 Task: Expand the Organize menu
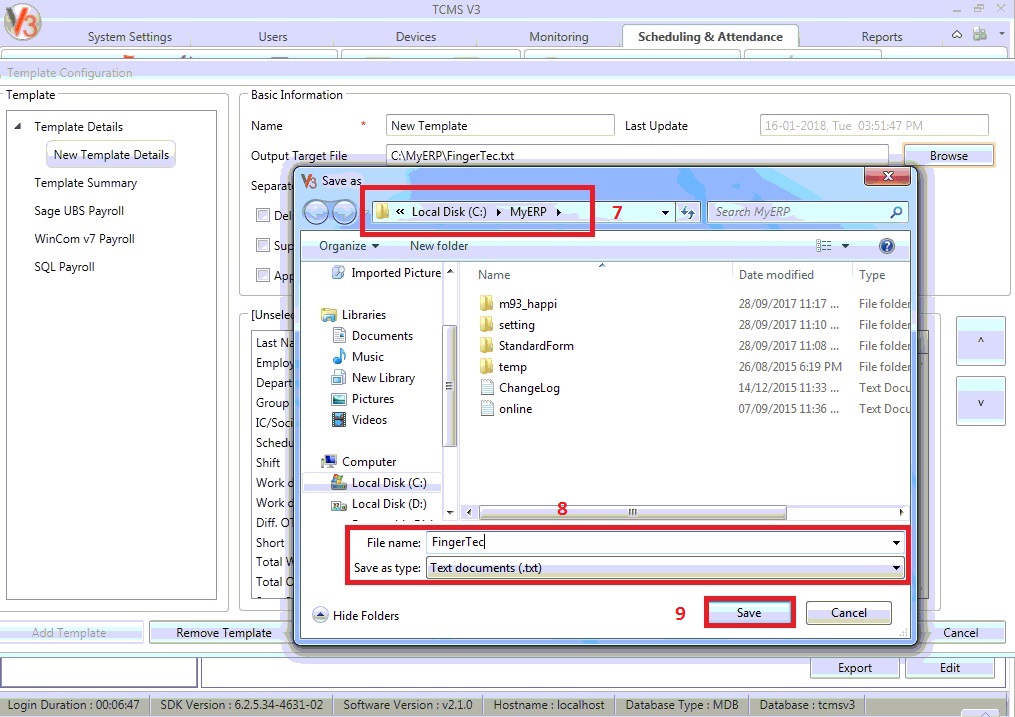pyautogui.click(x=348, y=246)
